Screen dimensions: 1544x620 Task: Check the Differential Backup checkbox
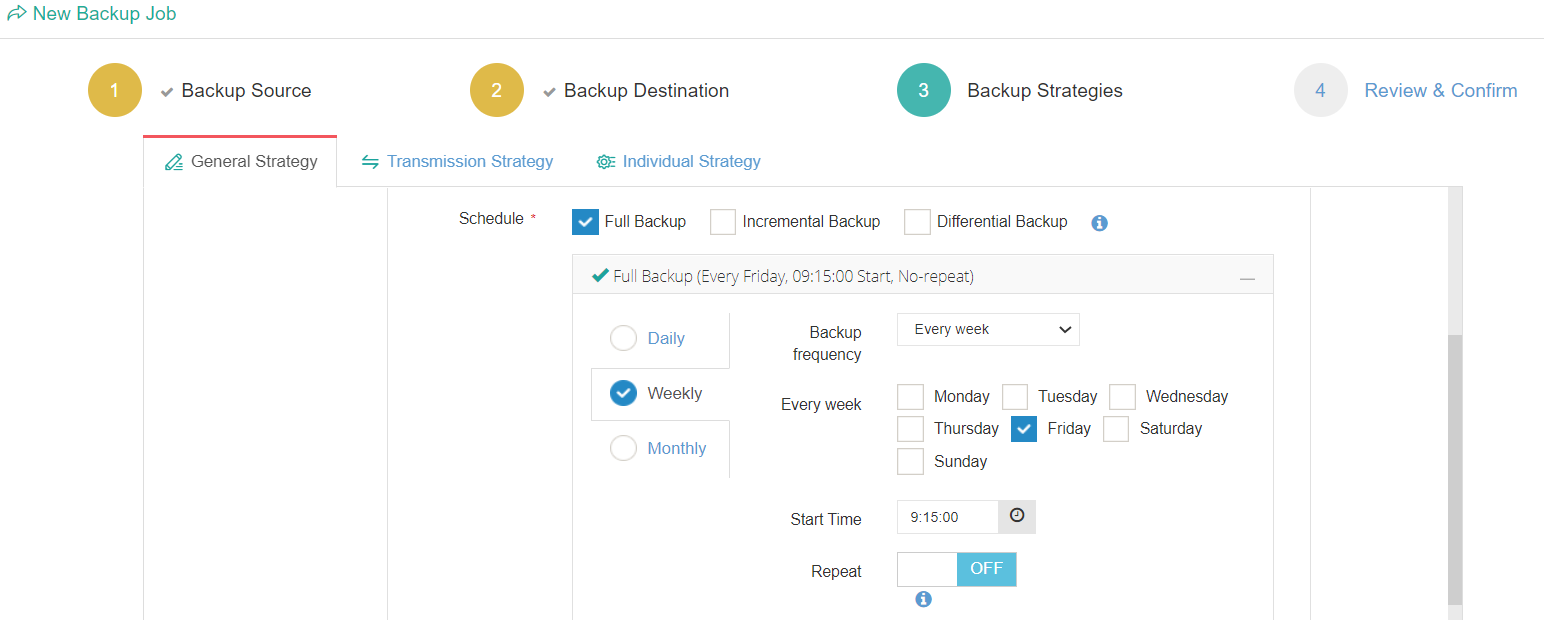pyautogui.click(x=917, y=222)
